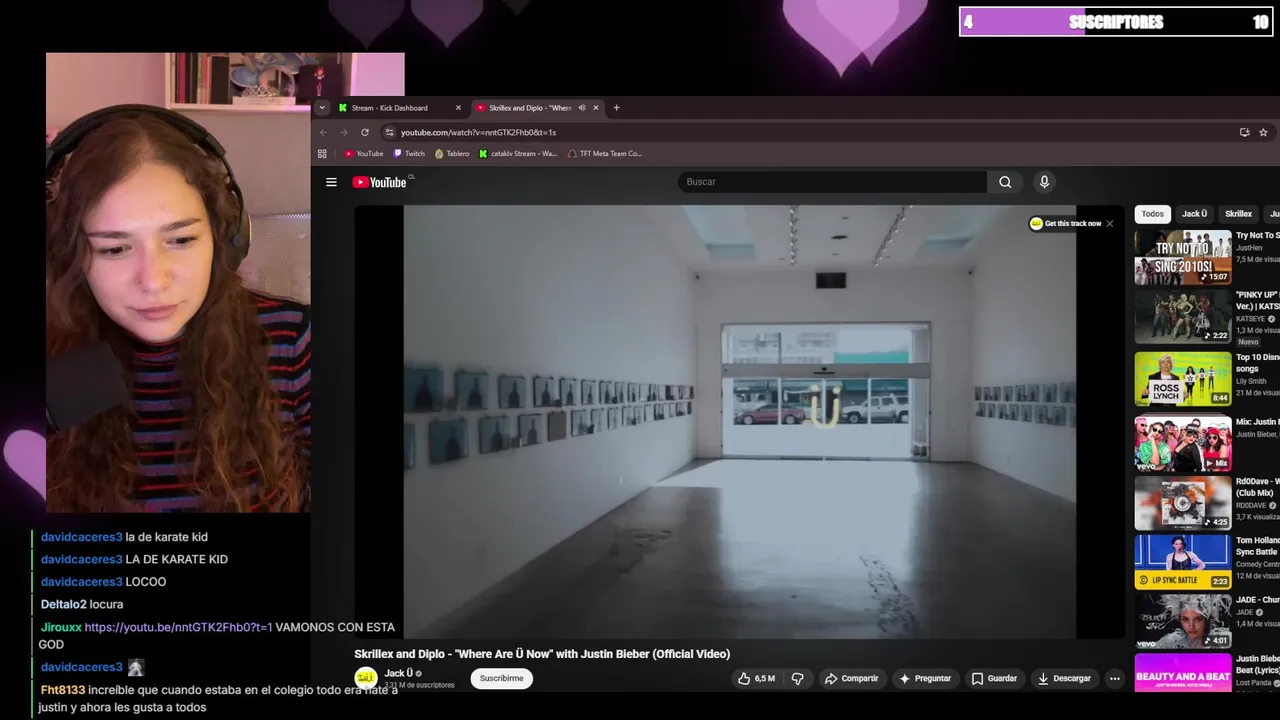Mute the audio indicator on Skrillex tab
The width and height of the screenshot is (1280, 720).
pyautogui.click(x=582, y=108)
